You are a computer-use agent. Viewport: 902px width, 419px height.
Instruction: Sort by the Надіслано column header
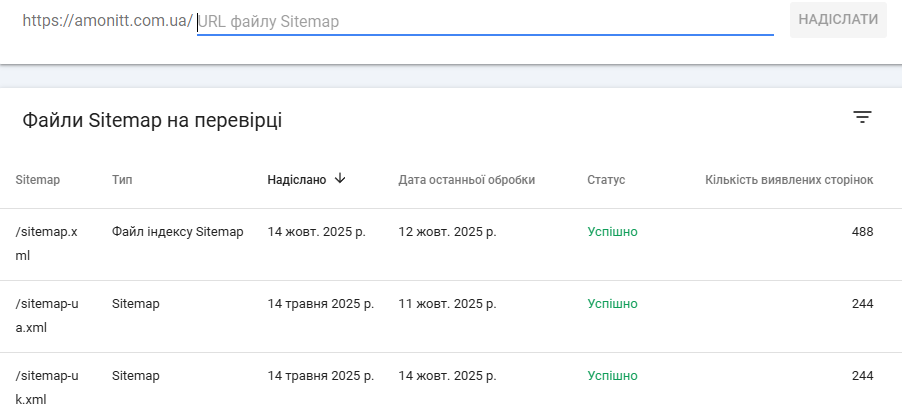(x=297, y=180)
